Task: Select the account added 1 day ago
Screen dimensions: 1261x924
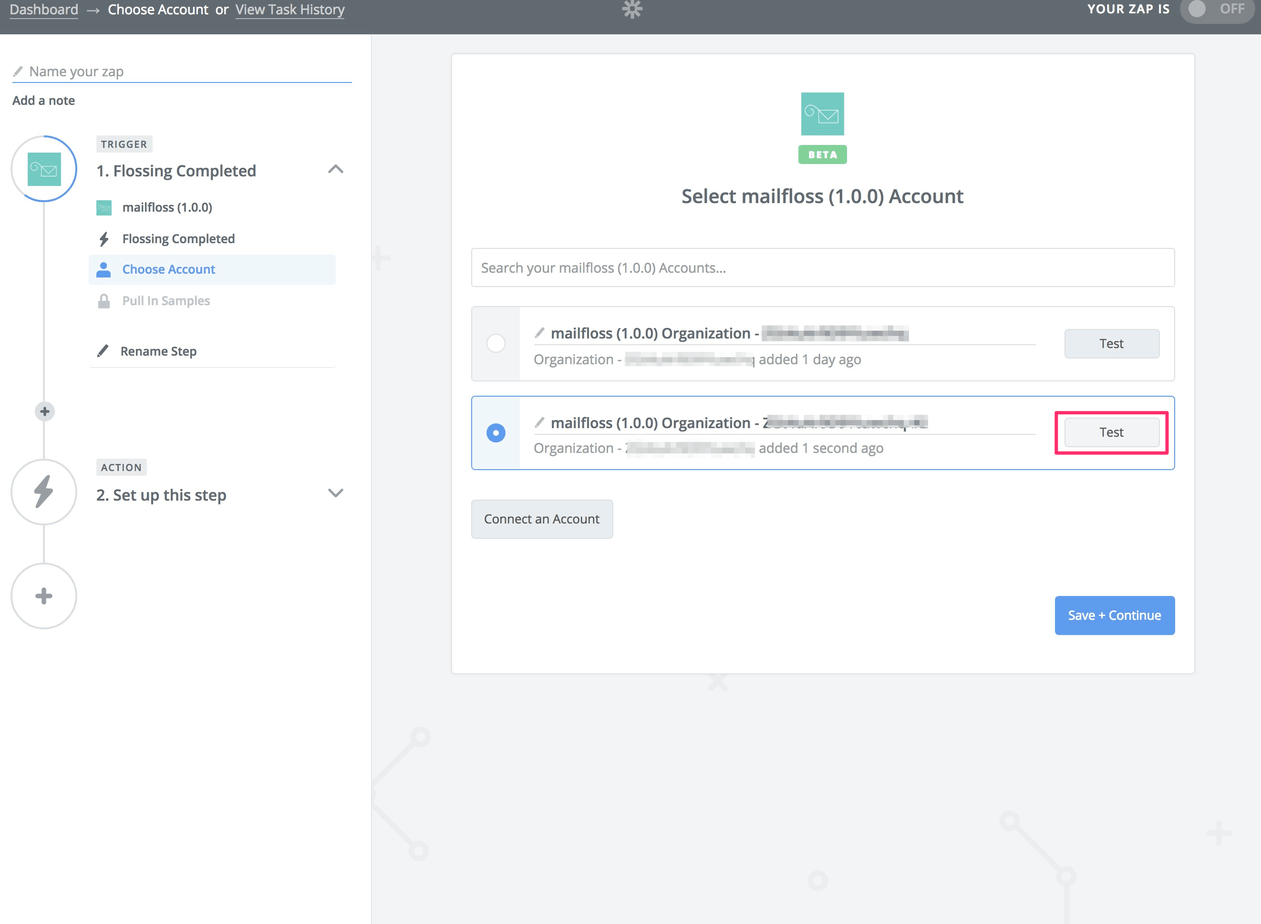Action: 496,343
